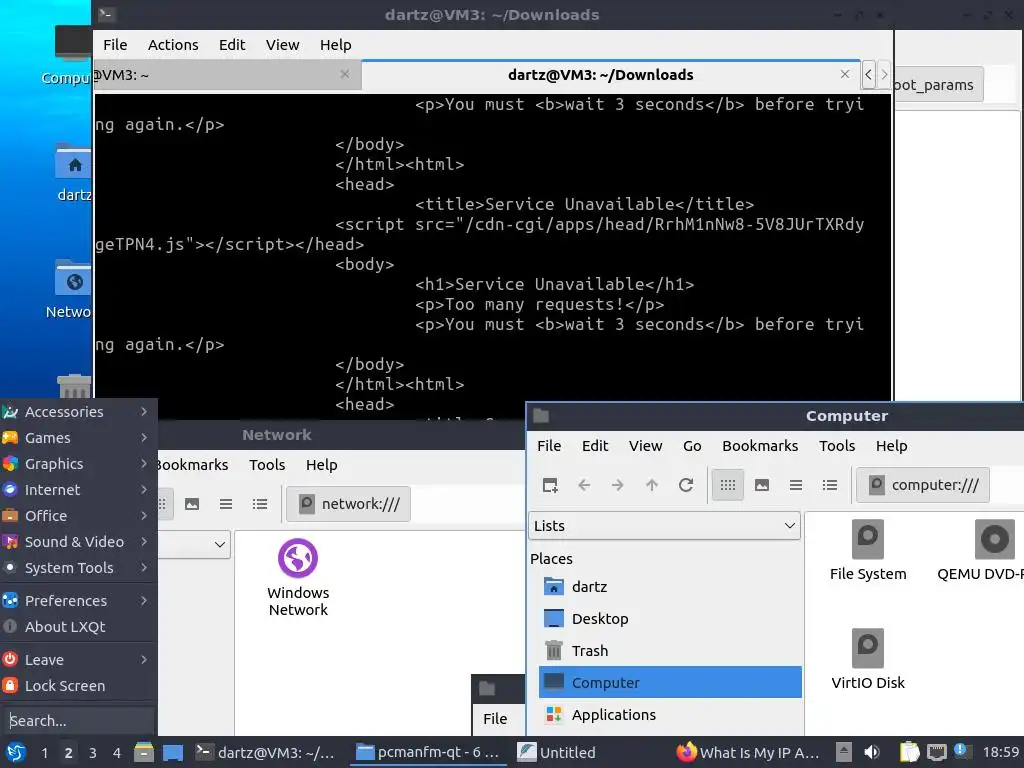The image size is (1024, 768).
Task: Click the update notifier tray icon
Action: (x=962, y=751)
